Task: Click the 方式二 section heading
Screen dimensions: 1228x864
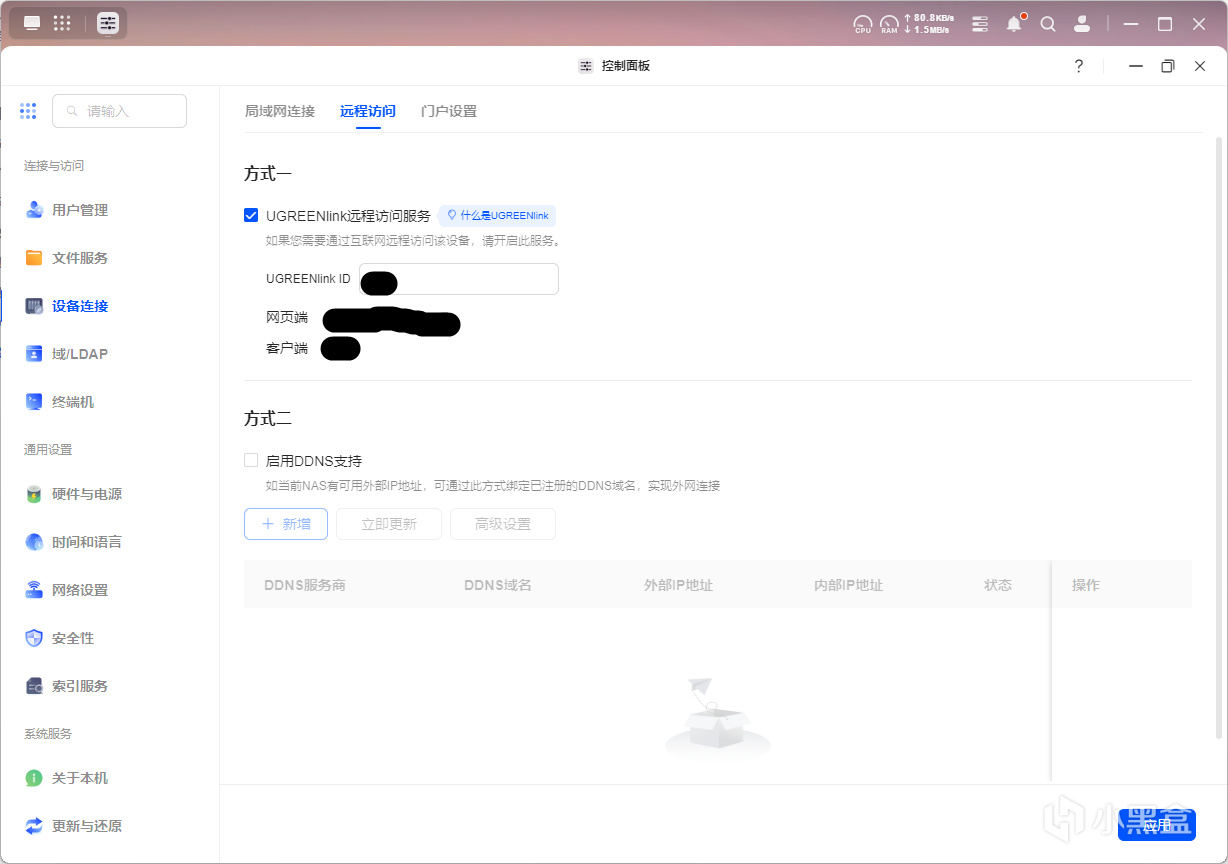Action: click(x=268, y=419)
